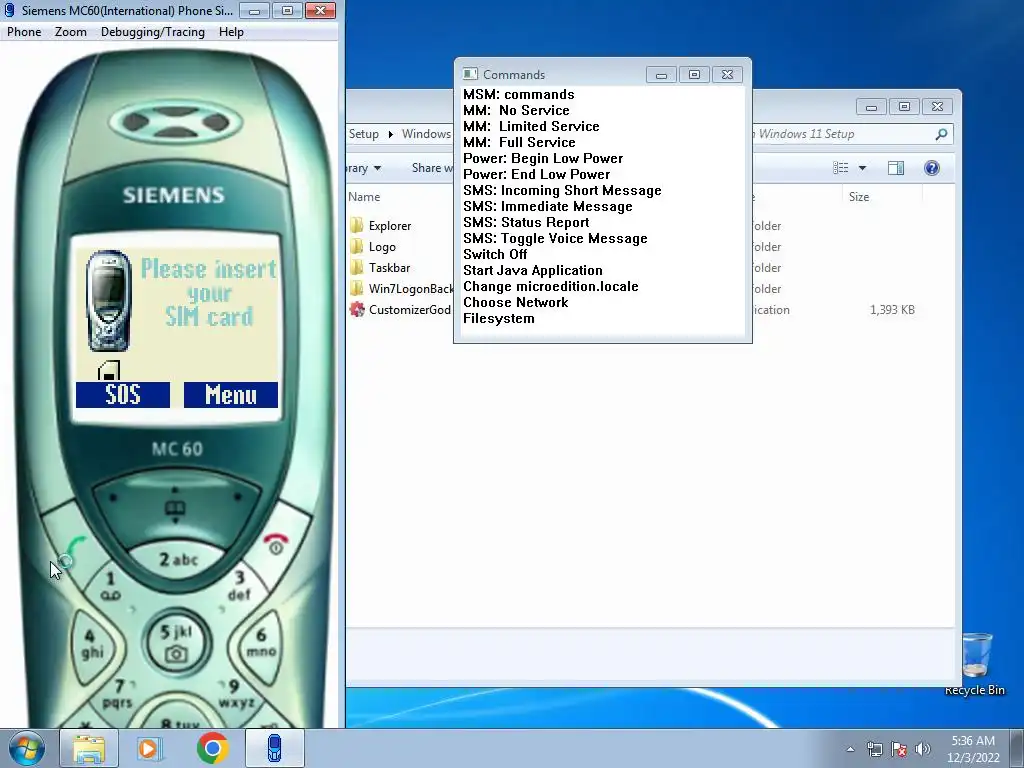Select MM: Full Service command
Image resolution: width=1024 pixels, height=768 pixels.
click(x=519, y=142)
